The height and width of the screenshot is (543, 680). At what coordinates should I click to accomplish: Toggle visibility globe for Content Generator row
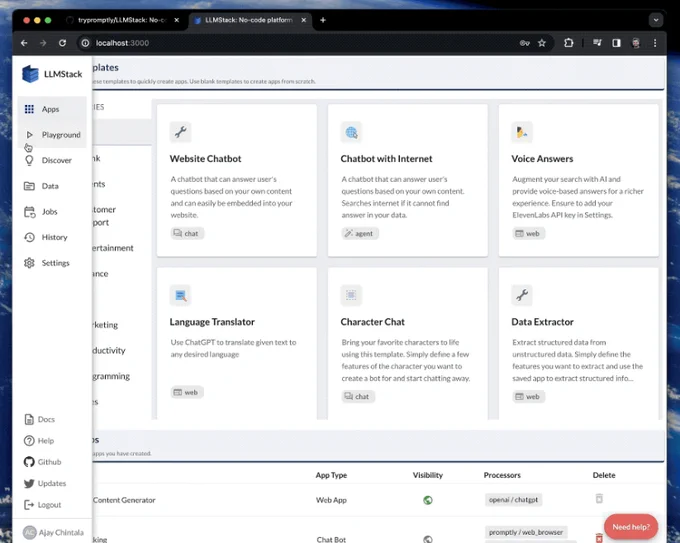click(x=428, y=500)
